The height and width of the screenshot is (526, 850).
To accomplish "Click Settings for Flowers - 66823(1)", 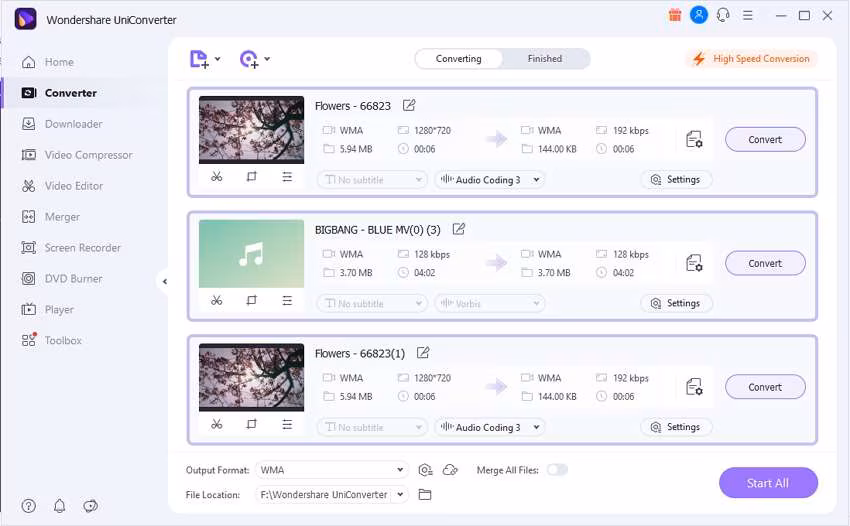I will 676,427.
